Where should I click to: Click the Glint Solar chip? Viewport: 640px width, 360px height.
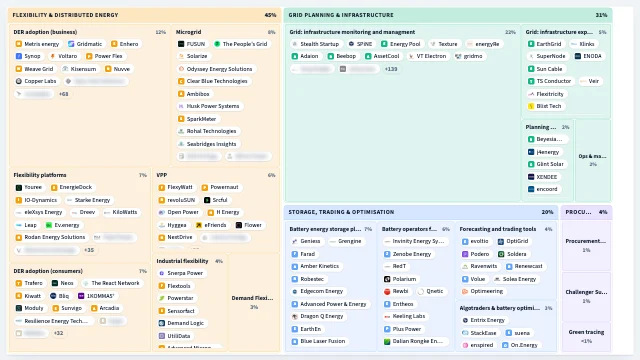[547, 164]
